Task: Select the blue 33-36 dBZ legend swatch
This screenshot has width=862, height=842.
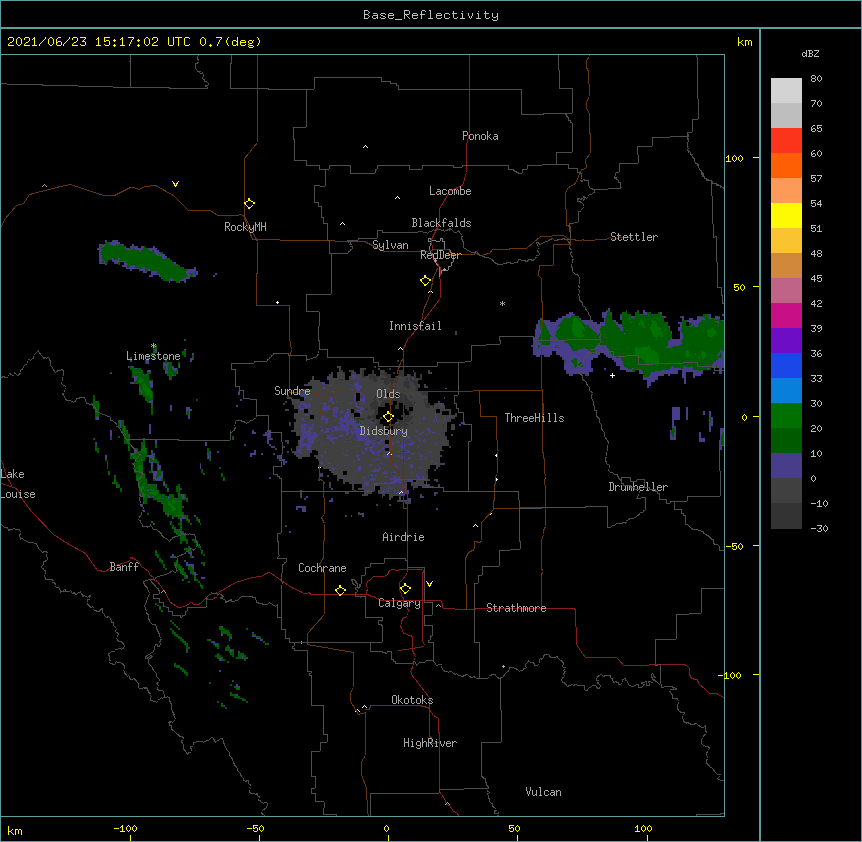Action: click(786, 365)
